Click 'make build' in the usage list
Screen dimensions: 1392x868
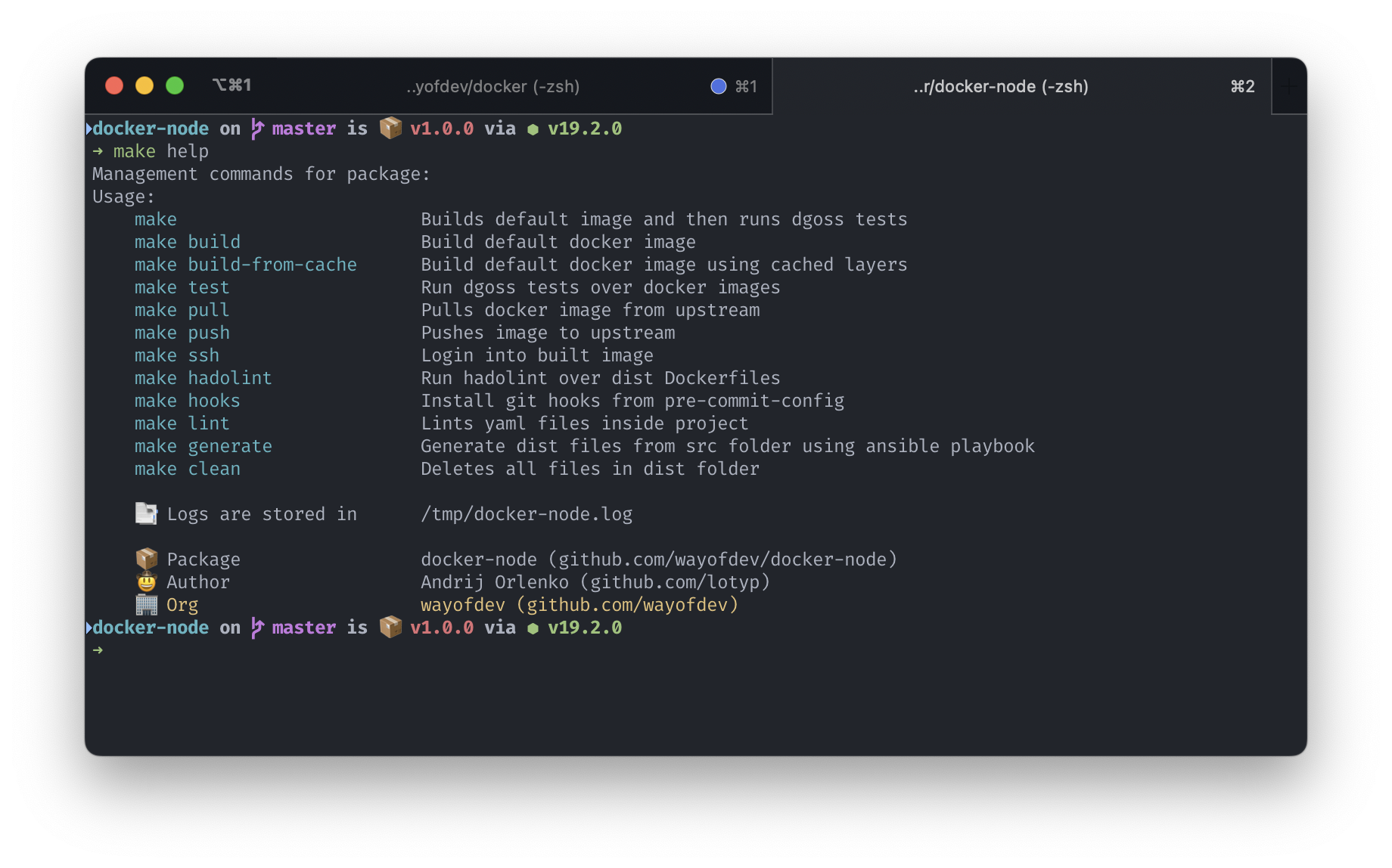point(188,242)
